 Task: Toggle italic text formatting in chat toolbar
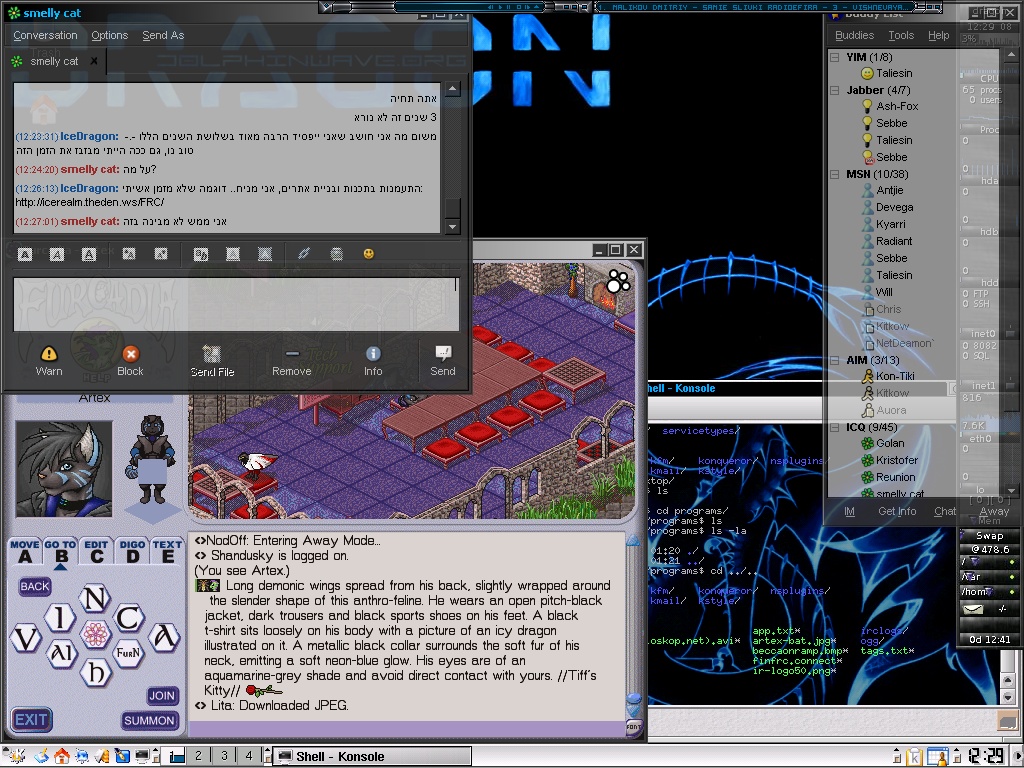57,255
